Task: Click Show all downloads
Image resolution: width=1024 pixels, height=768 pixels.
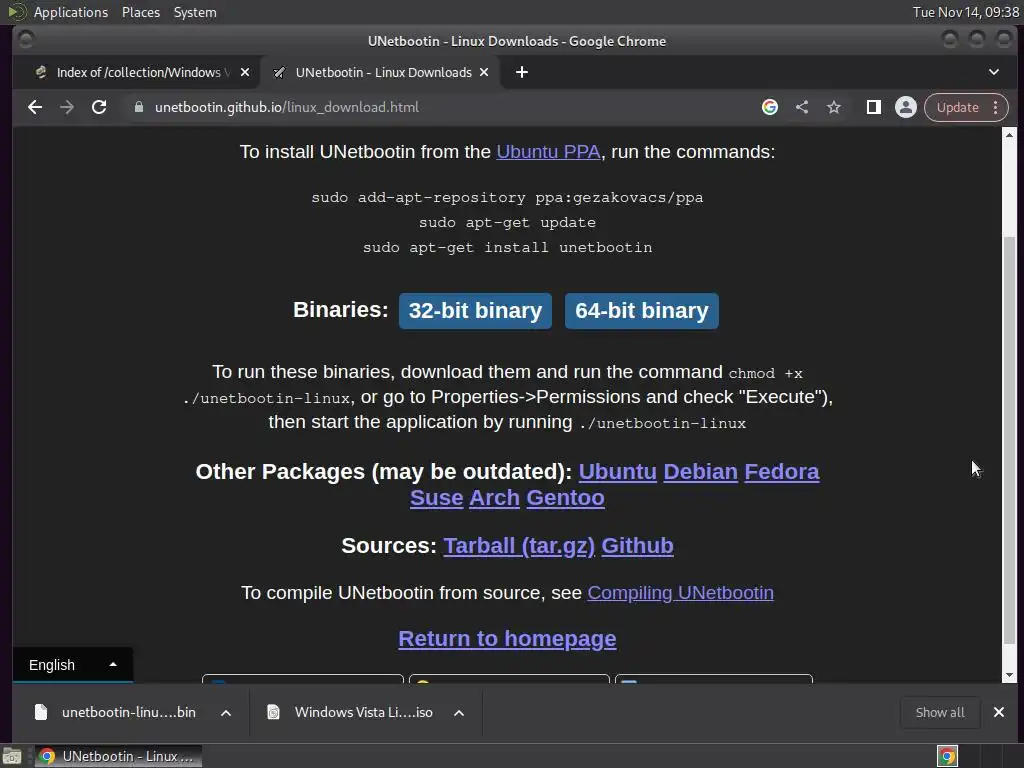Action: click(940, 712)
